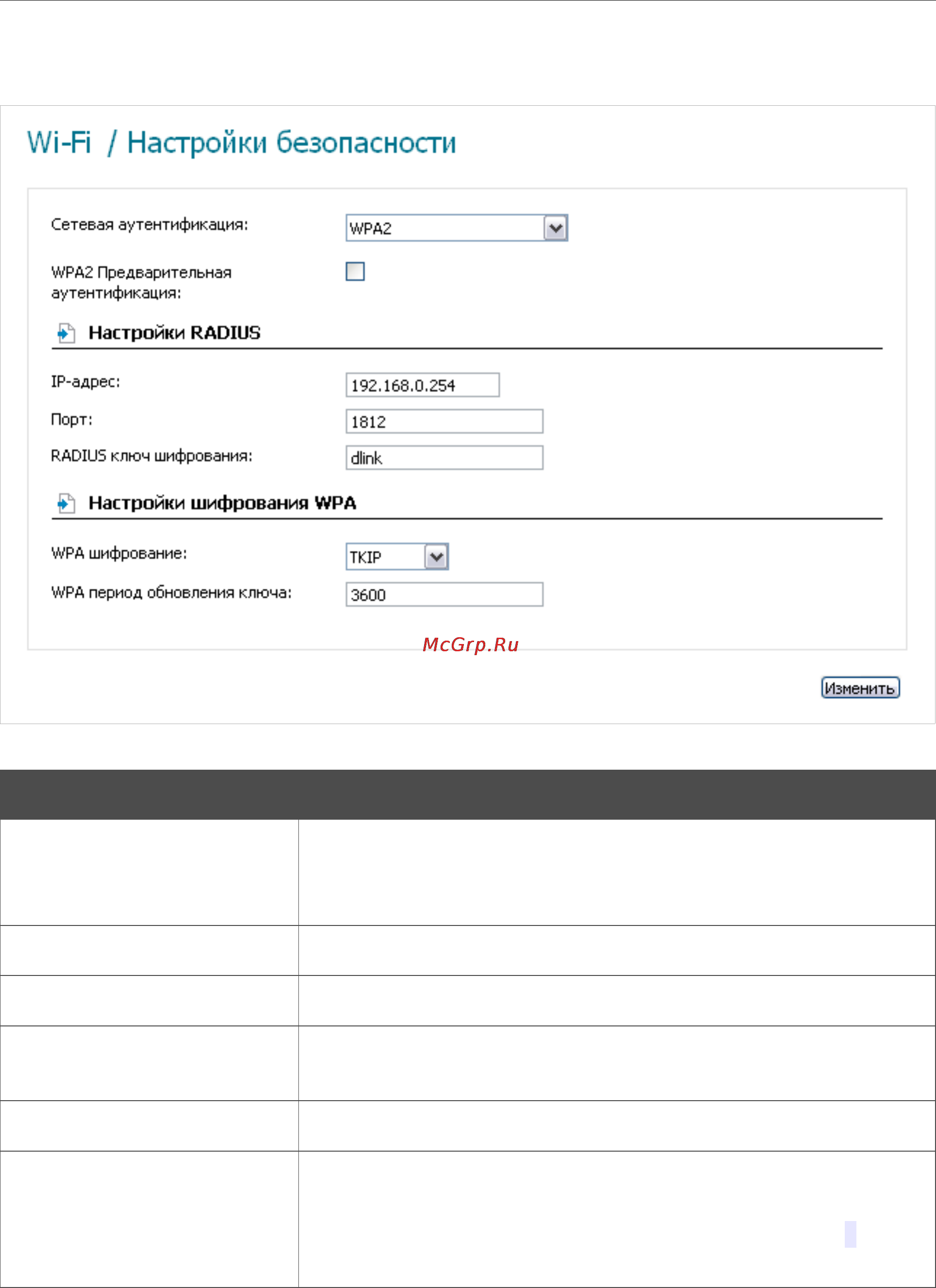Open the Сетевая аутентификация WPA2 dropdown
The height and width of the screenshot is (1288, 936).
tap(457, 228)
